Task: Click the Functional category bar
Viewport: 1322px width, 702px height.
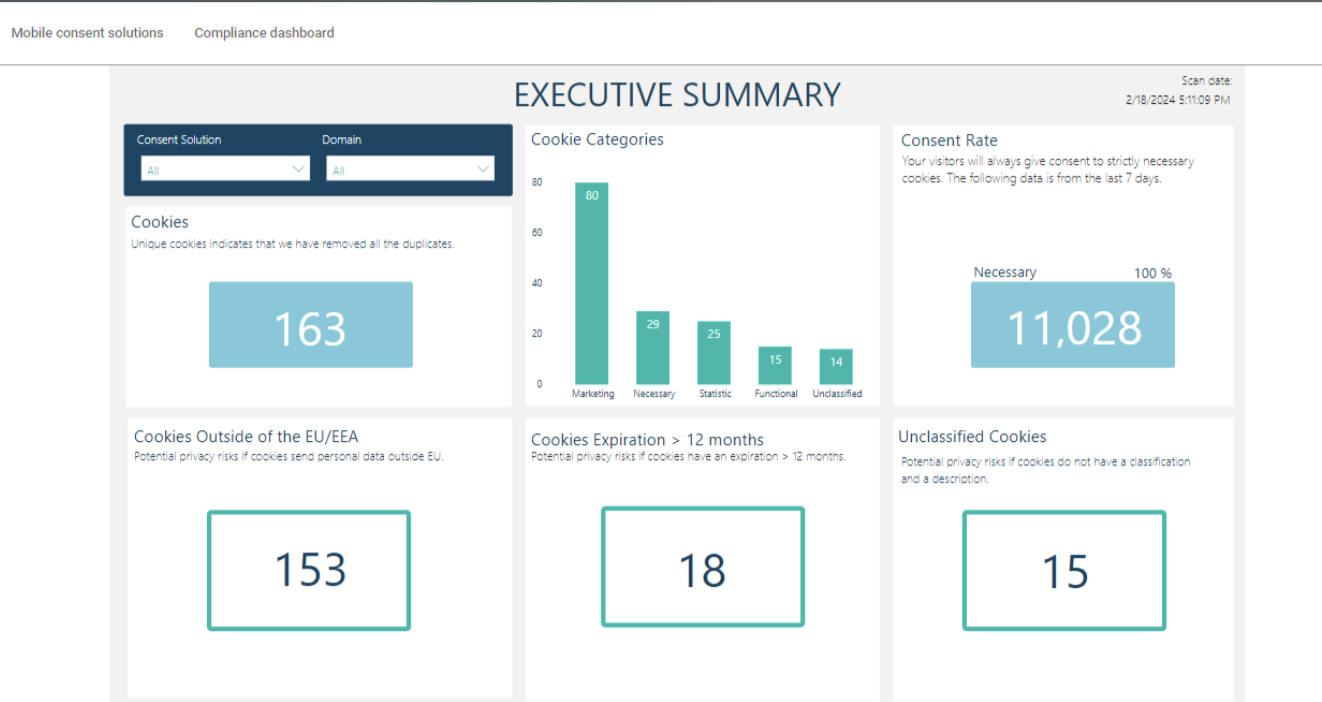Action: click(775, 365)
